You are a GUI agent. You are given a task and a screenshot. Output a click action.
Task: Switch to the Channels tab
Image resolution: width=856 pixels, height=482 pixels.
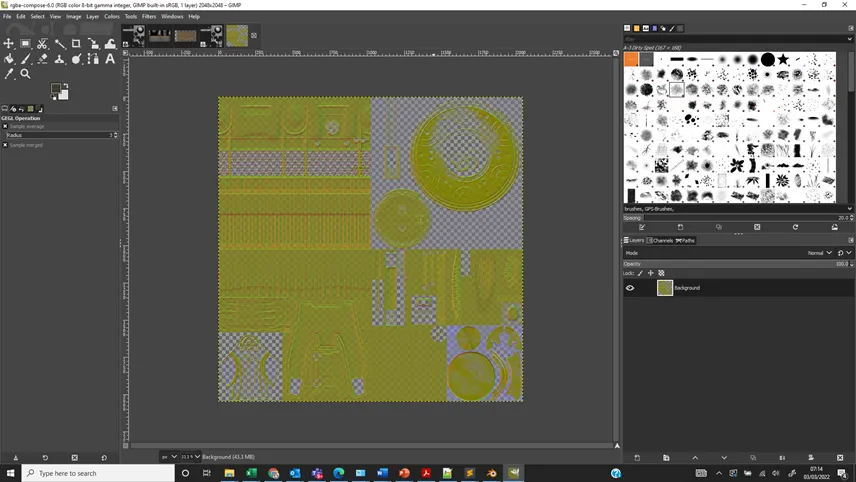(x=661, y=240)
